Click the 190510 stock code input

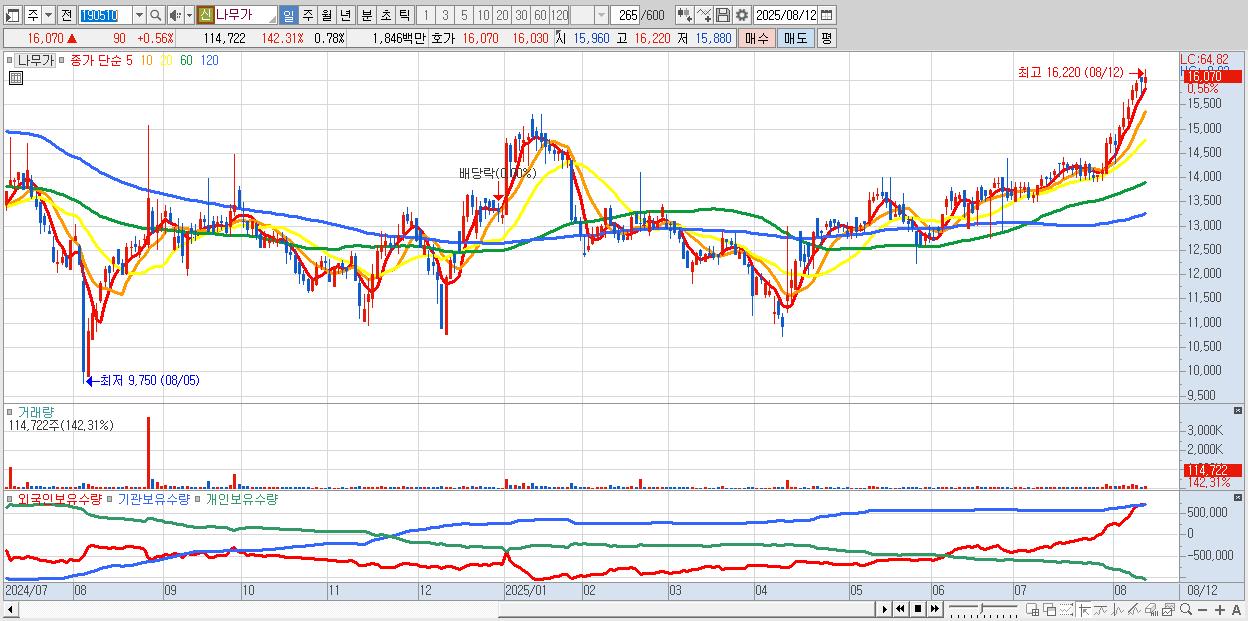[x=106, y=15]
